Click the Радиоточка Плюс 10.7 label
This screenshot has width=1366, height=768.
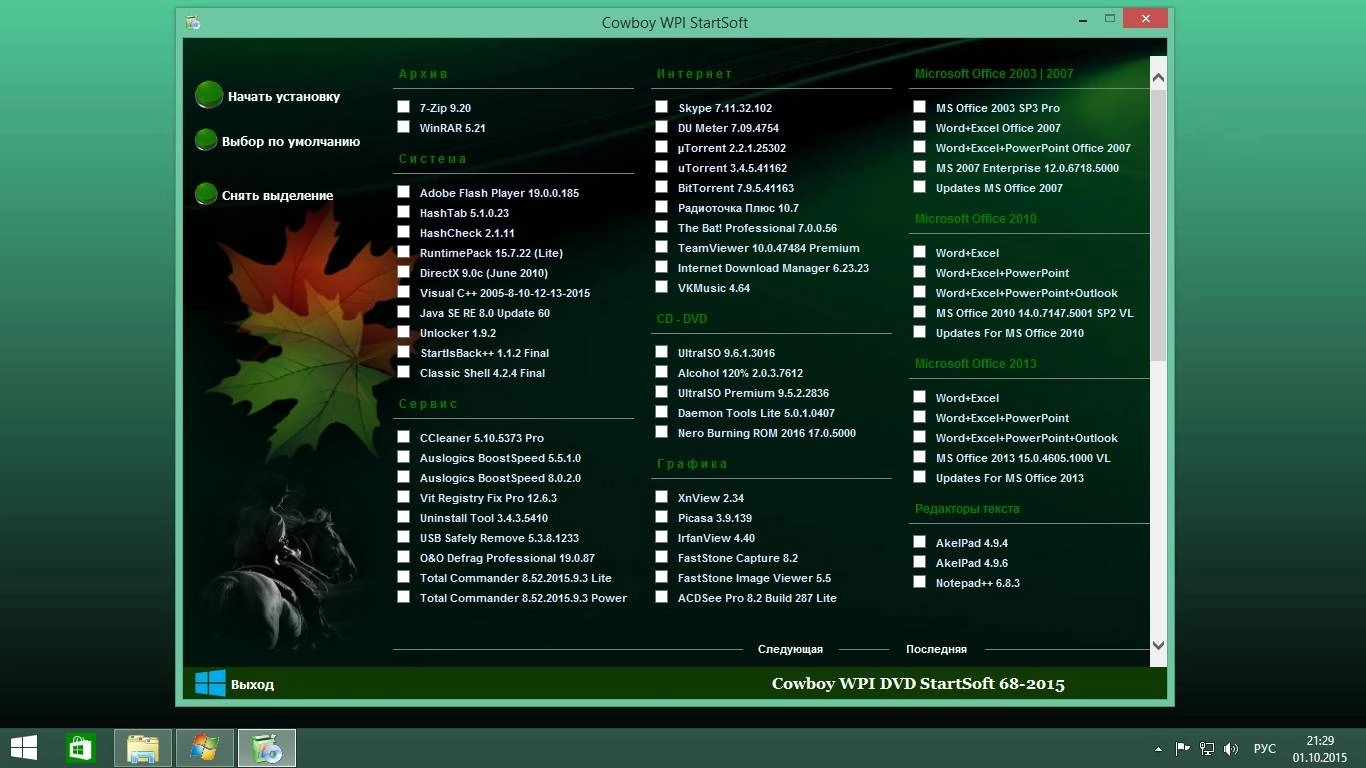click(738, 208)
